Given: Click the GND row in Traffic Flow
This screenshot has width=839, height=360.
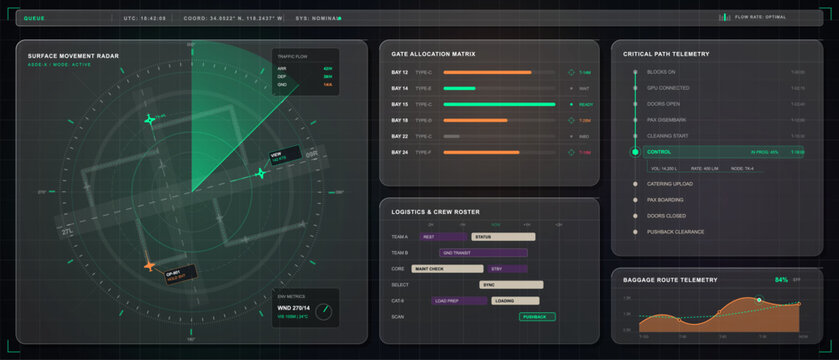Looking at the screenshot, I should tap(305, 85).
